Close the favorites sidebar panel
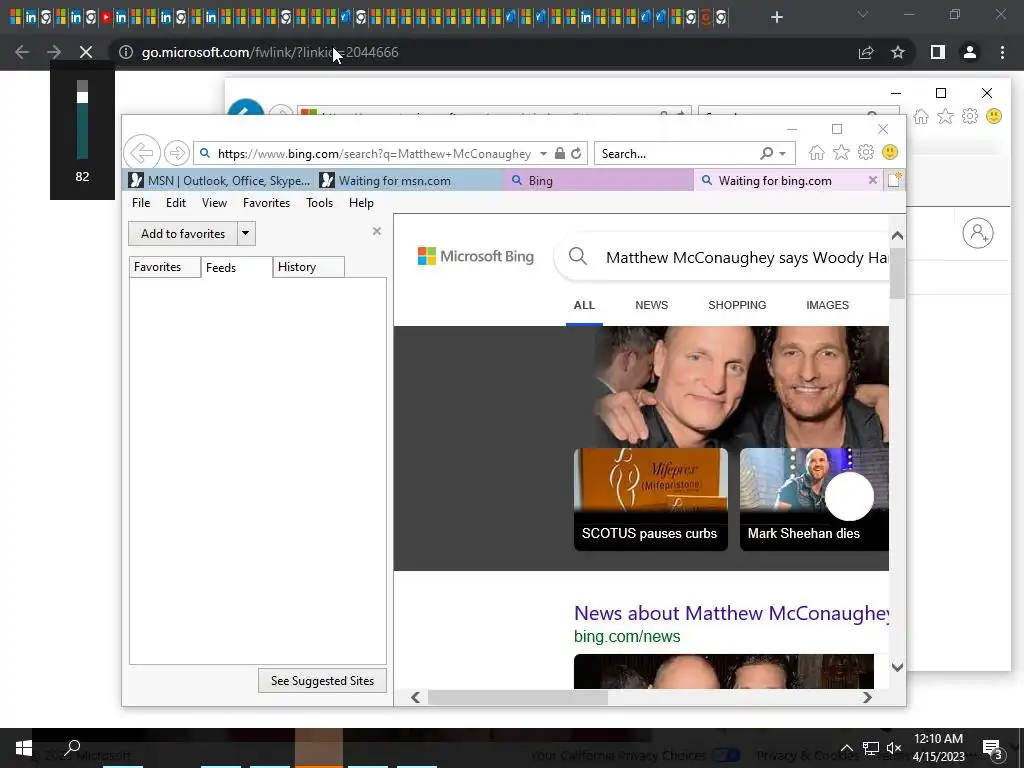1024x768 pixels. (x=377, y=231)
